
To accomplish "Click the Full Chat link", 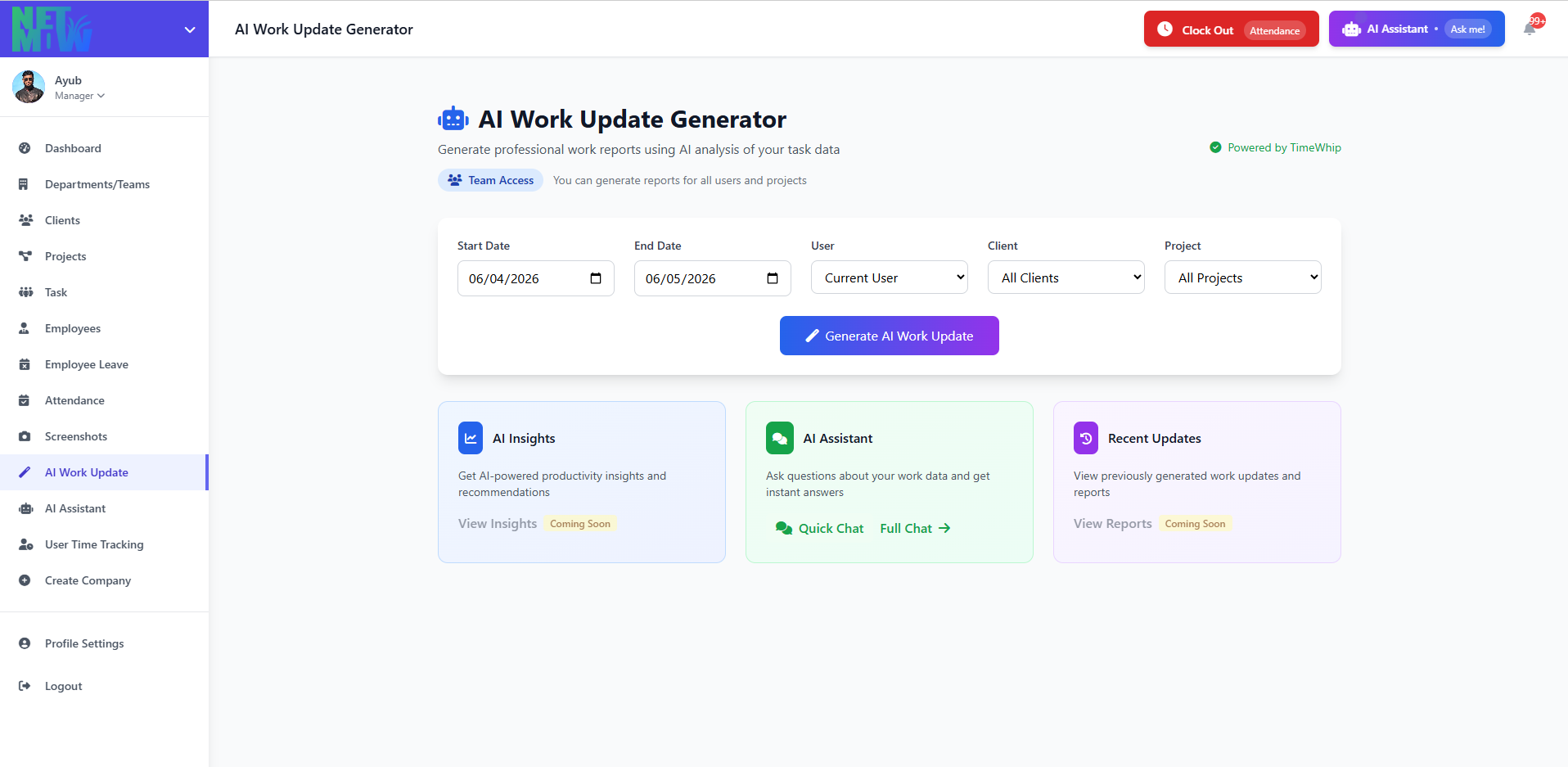I will point(915,528).
